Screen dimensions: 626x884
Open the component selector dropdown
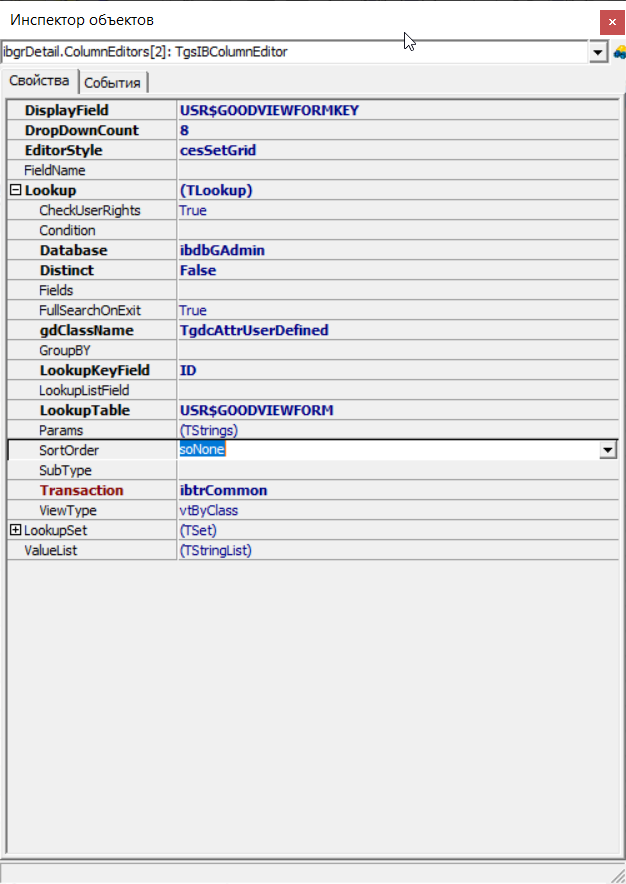[x=598, y=52]
